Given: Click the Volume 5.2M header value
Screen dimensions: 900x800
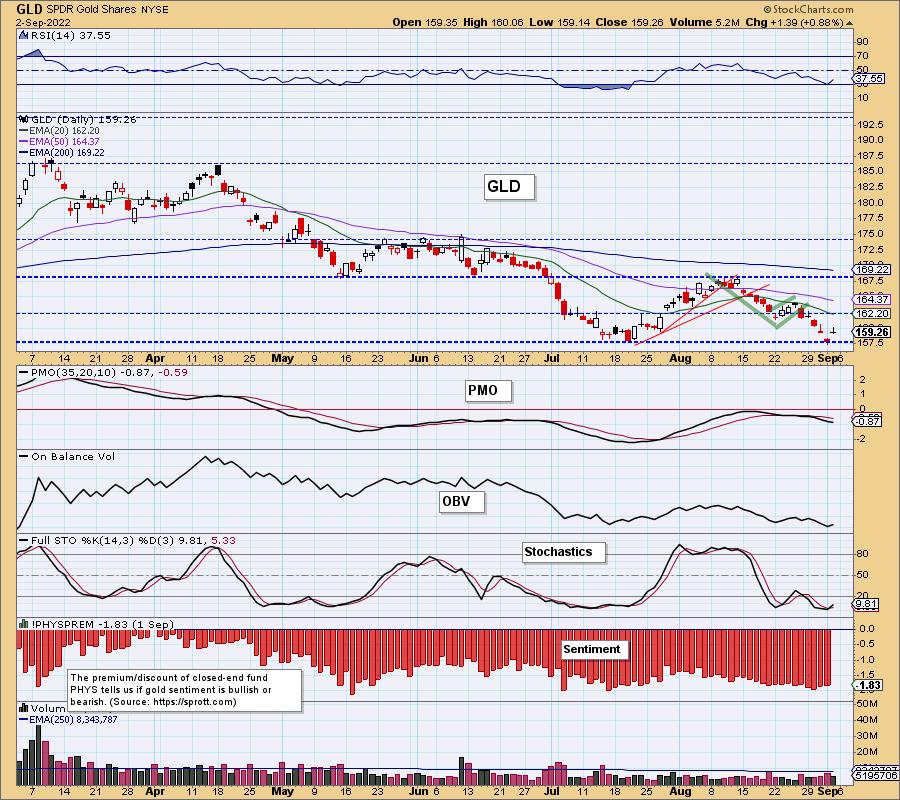Looking at the screenshot, I should coord(704,22).
